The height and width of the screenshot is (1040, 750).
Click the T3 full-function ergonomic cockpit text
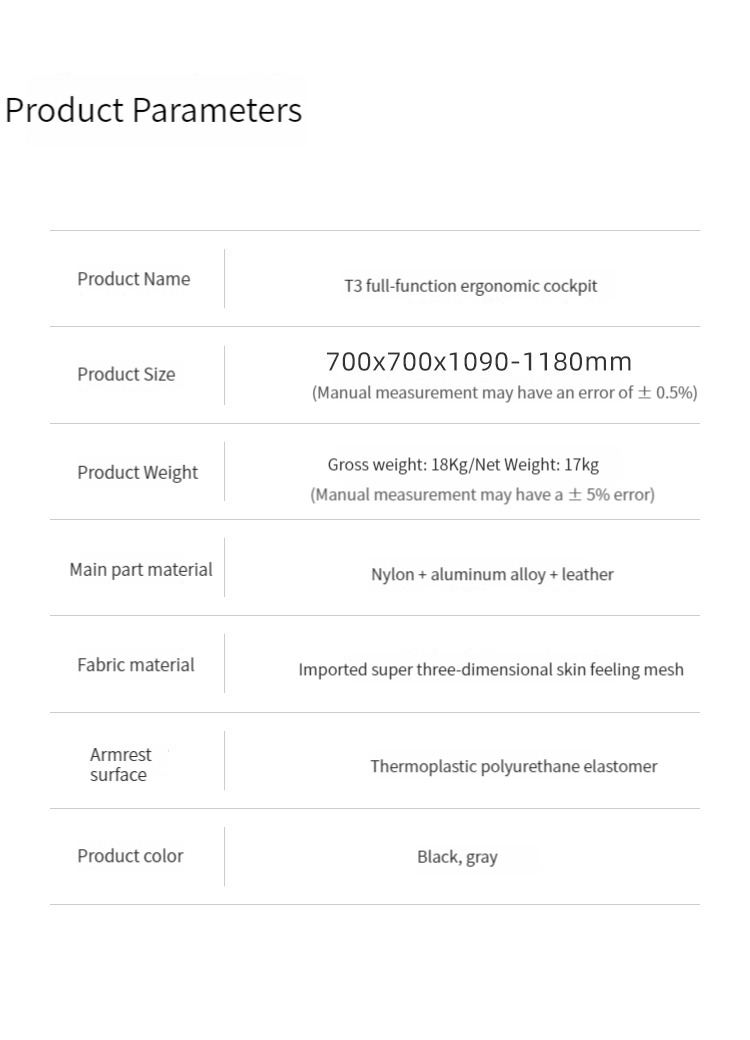[x=470, y=286]
